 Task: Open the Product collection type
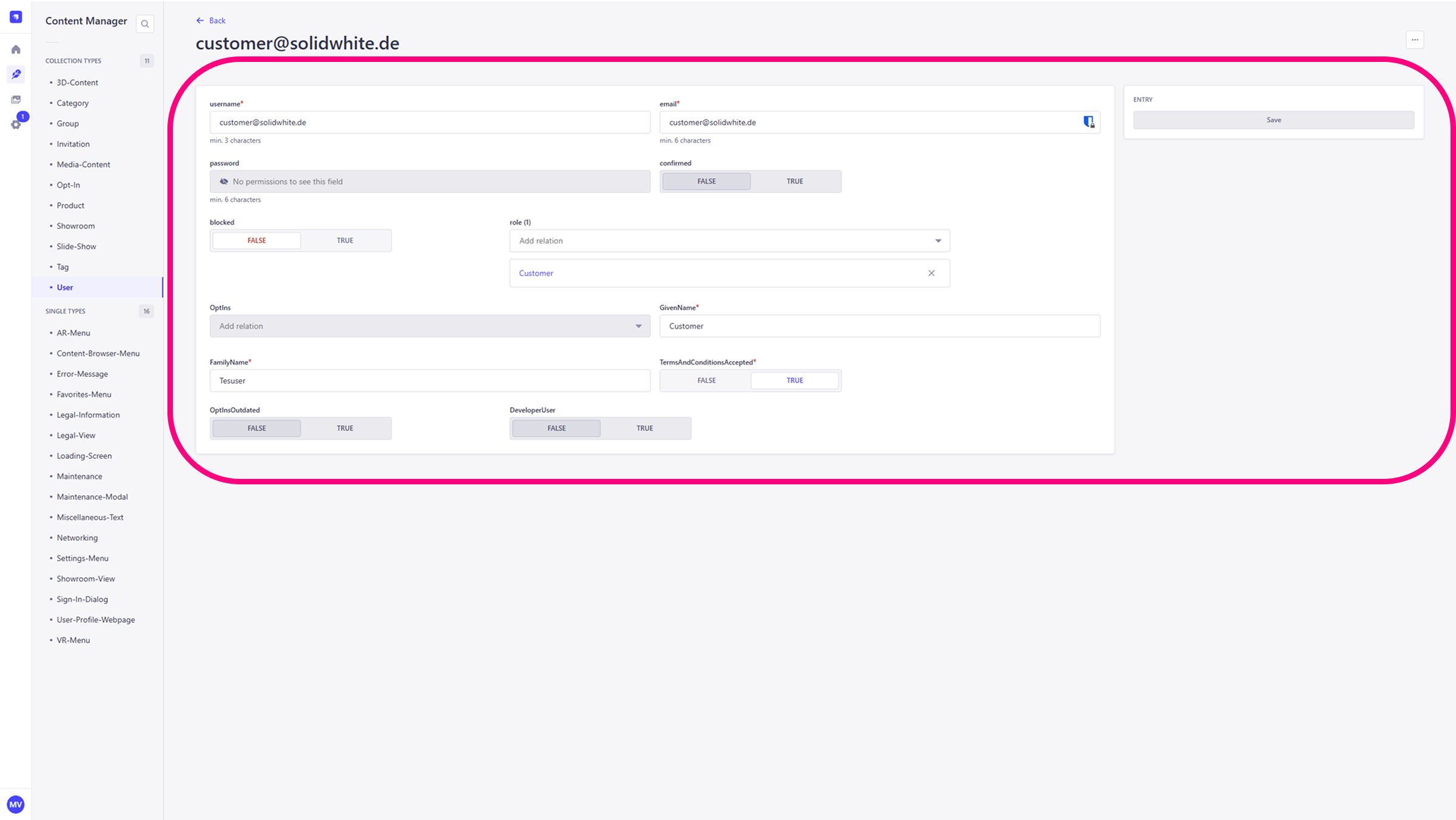(x=70, y=206)
